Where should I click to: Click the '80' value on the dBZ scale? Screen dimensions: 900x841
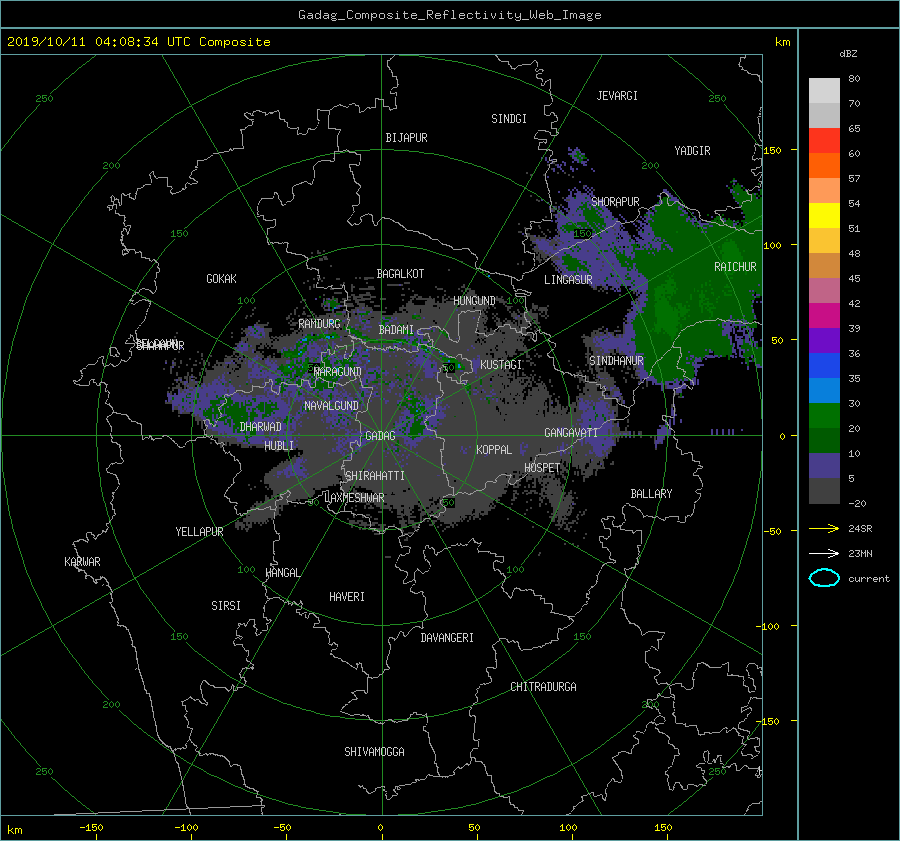[854, 79]
